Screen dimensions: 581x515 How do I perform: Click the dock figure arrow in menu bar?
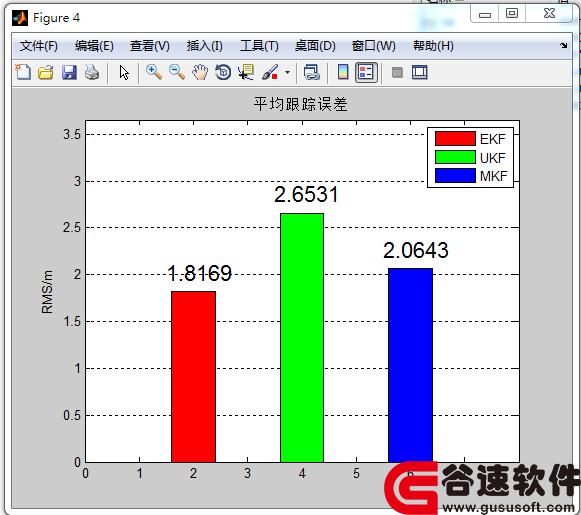[x=564, y=46]
